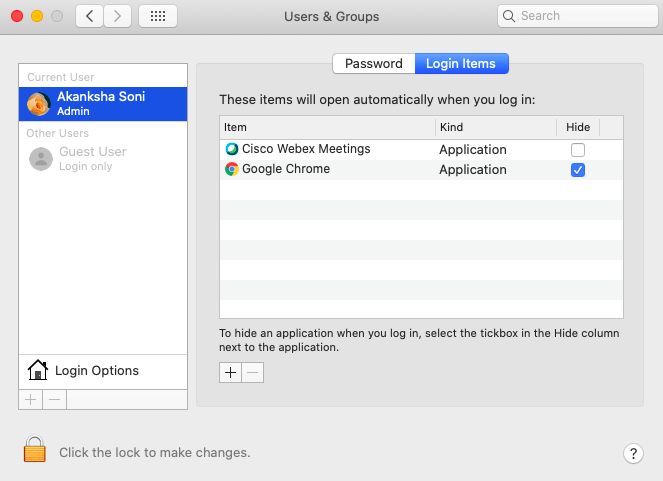The height and width of the screenshot is (481, 663).
Task: Select the Cisco Webex Meetings icon
Action: 232,149
